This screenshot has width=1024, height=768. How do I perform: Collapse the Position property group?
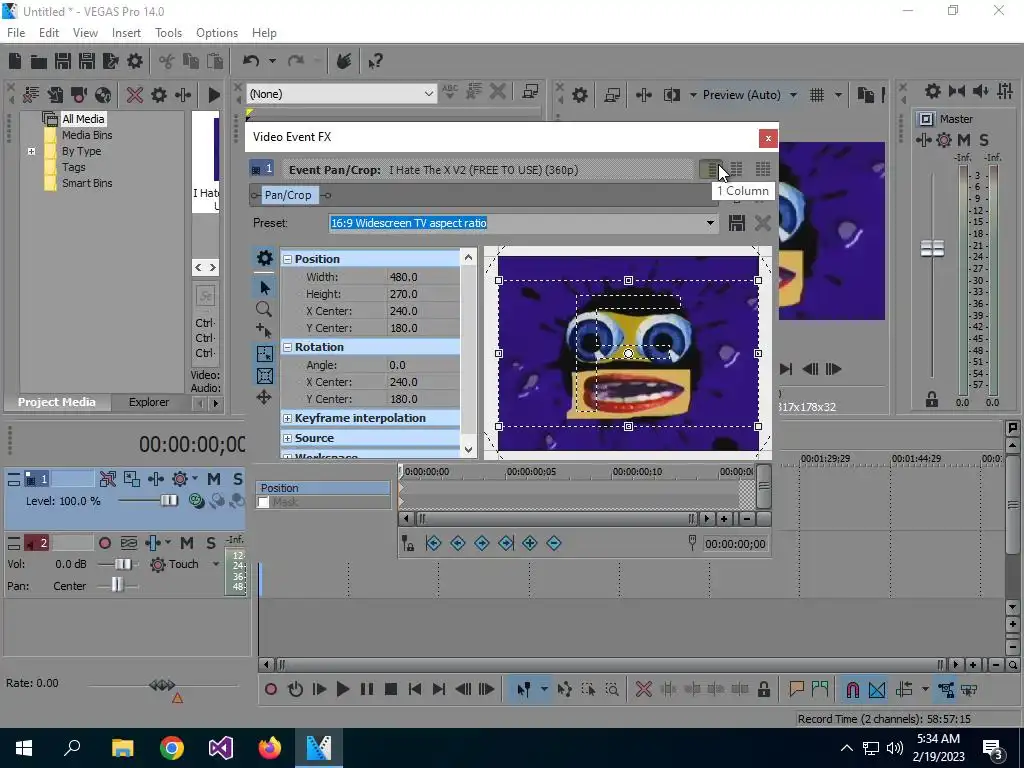pos(287,259)
